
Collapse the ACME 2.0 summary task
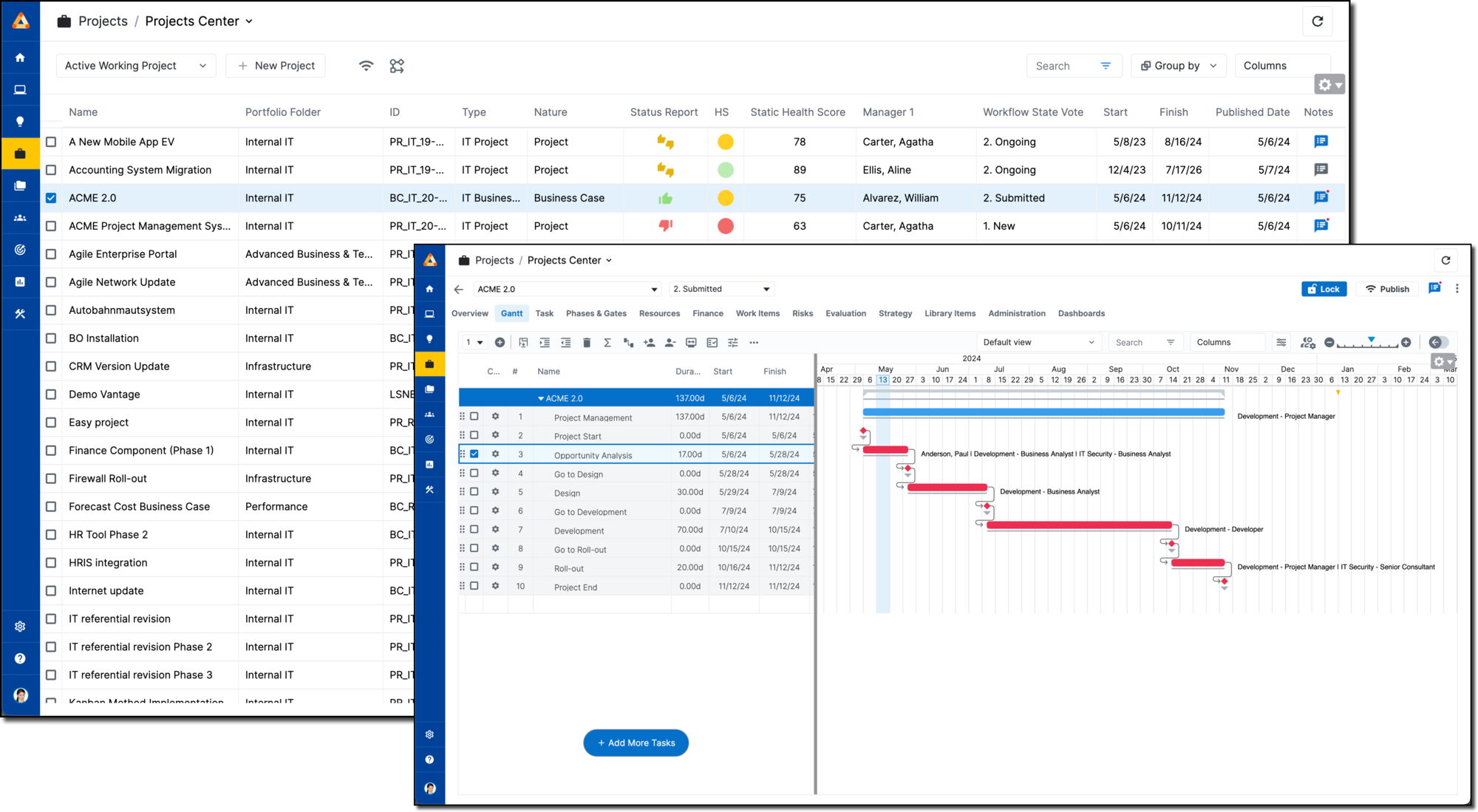(541, 399)
